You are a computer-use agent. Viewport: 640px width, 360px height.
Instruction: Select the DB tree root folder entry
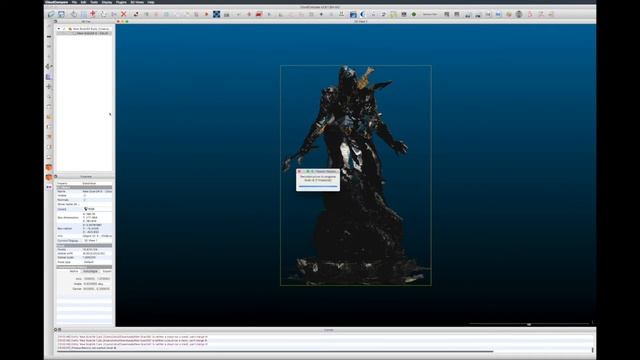(x=91, y=29)
